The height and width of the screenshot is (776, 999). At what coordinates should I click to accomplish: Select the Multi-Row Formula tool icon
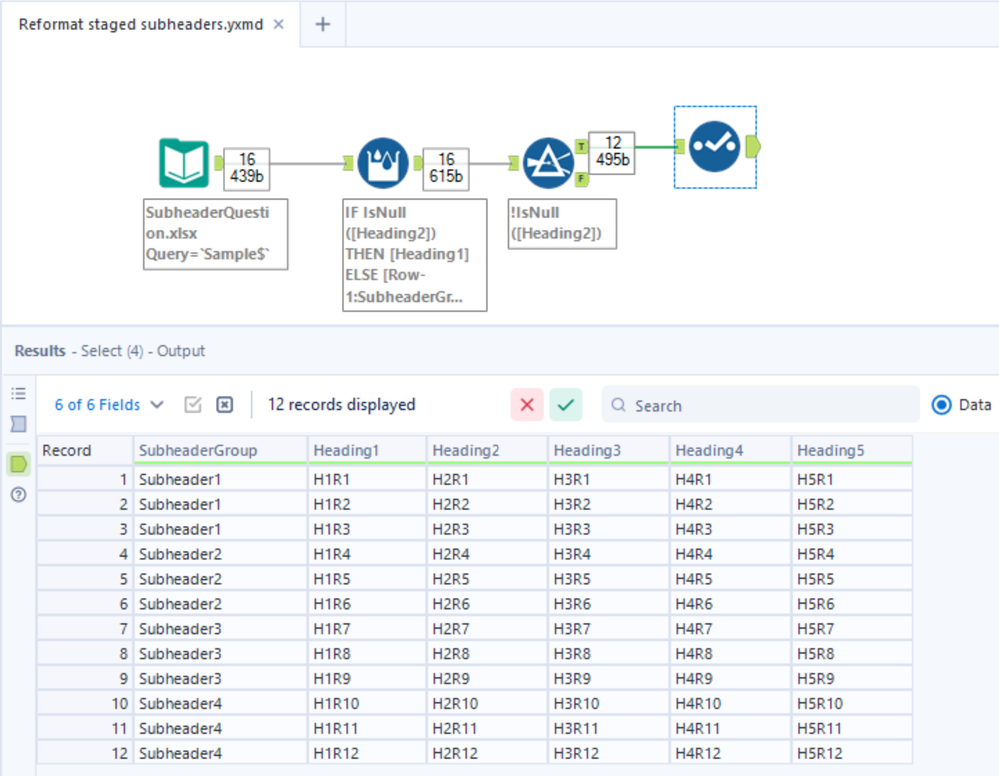382,163
